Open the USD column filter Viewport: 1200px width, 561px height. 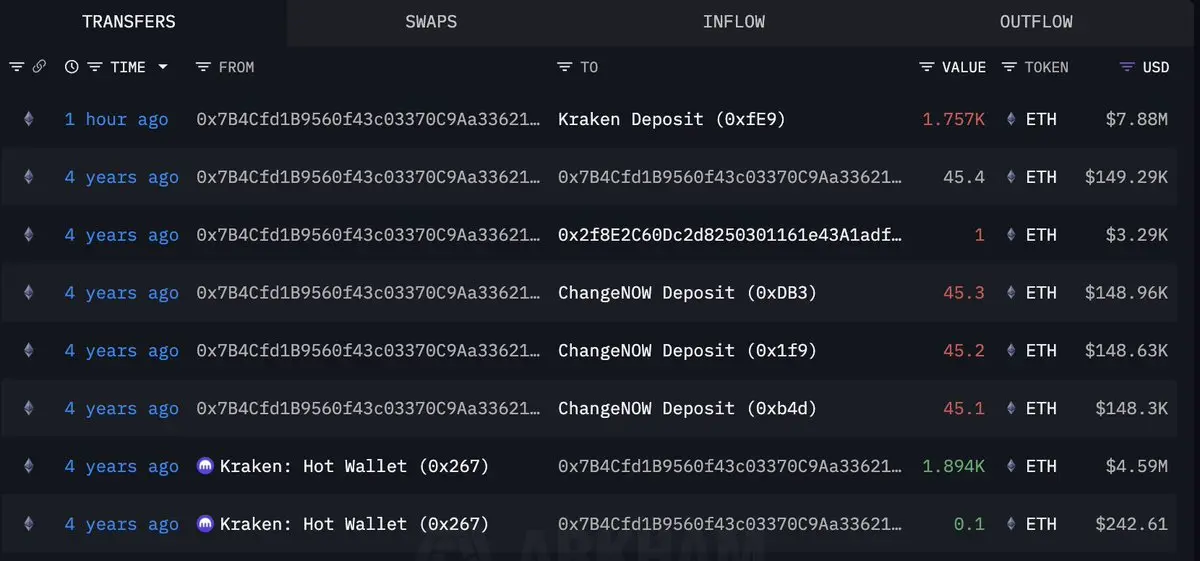pyautogui.click(x=1127, y=67)
